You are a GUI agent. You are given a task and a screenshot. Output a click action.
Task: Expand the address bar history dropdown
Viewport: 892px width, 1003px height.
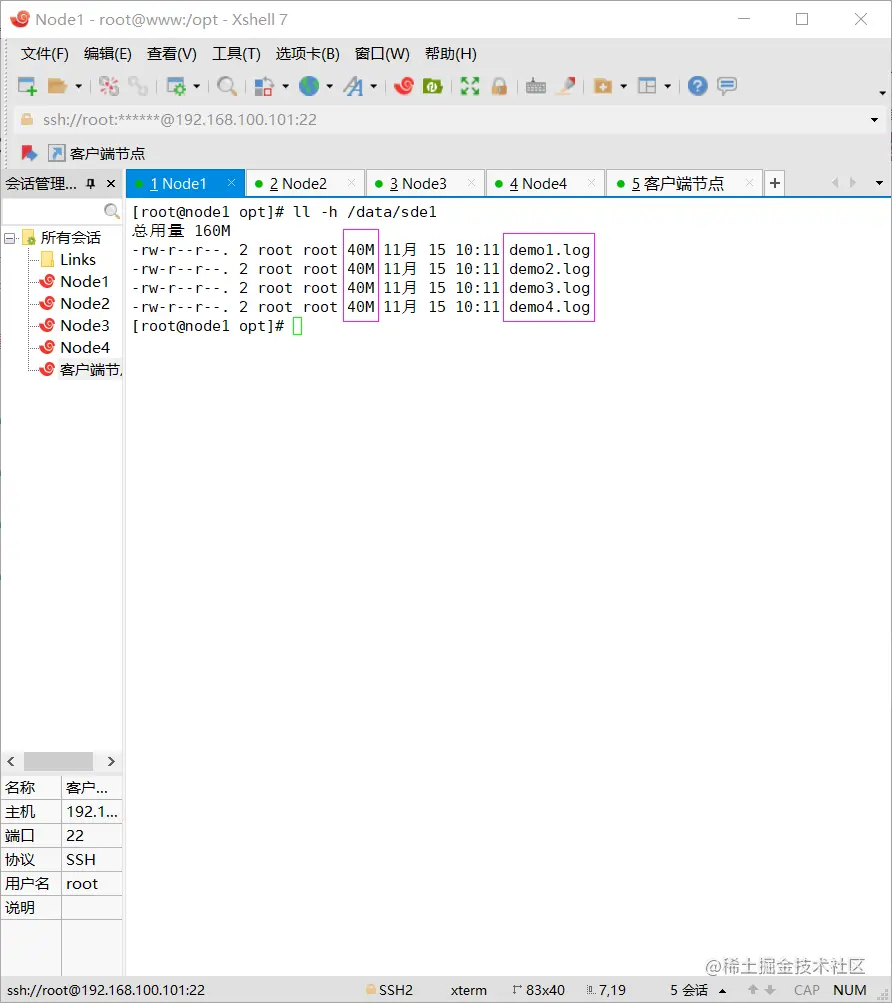pyautogui.click(x=874, y=120)
